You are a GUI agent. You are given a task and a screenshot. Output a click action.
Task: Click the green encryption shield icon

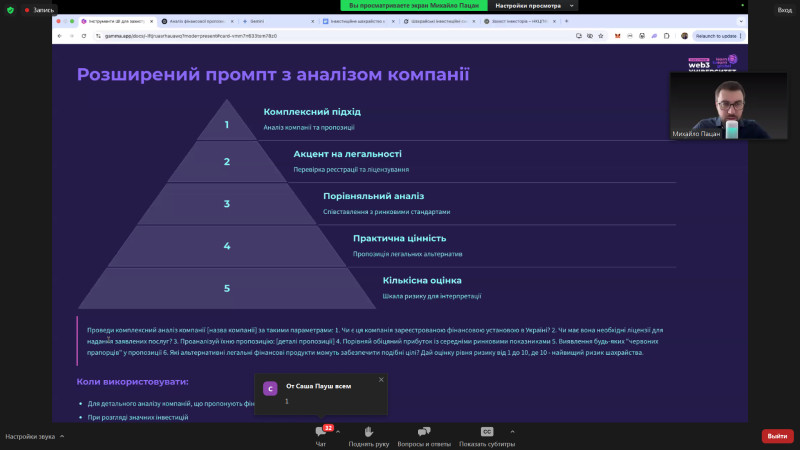(x=10, y=9)
